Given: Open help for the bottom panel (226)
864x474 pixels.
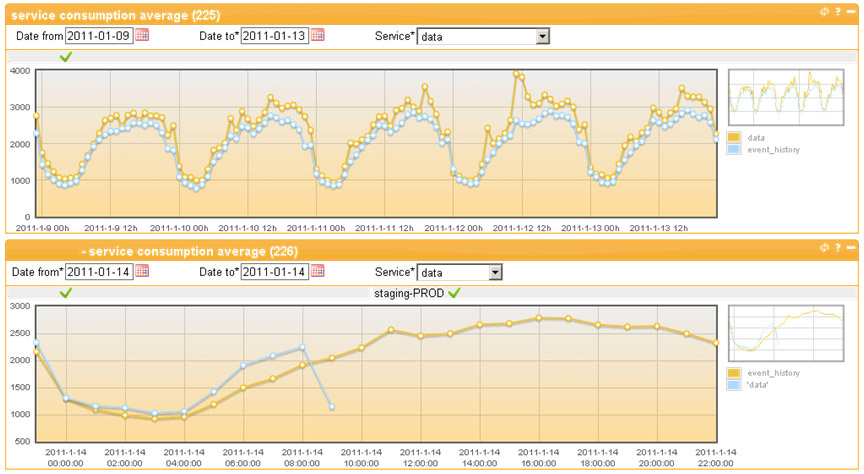Looking at the screenshot, I should pos(837,248).
